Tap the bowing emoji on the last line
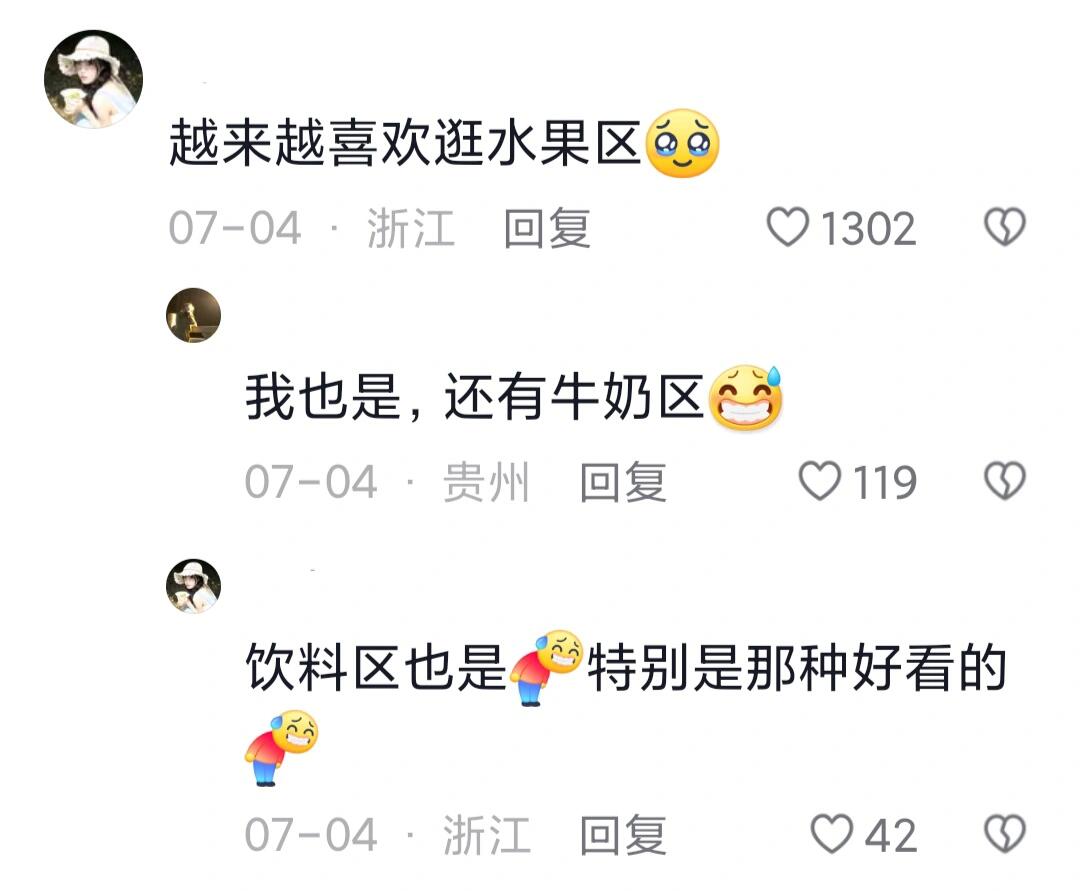The image size is (1080, 891). [x=282, y=747]
